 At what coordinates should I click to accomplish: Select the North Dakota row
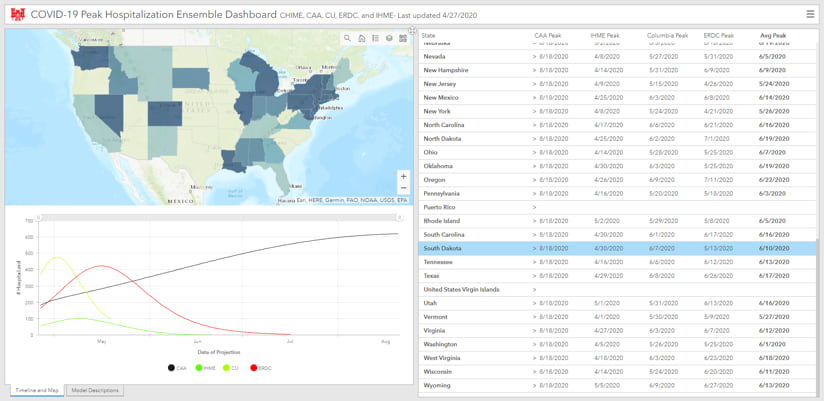tap(617, 139)
